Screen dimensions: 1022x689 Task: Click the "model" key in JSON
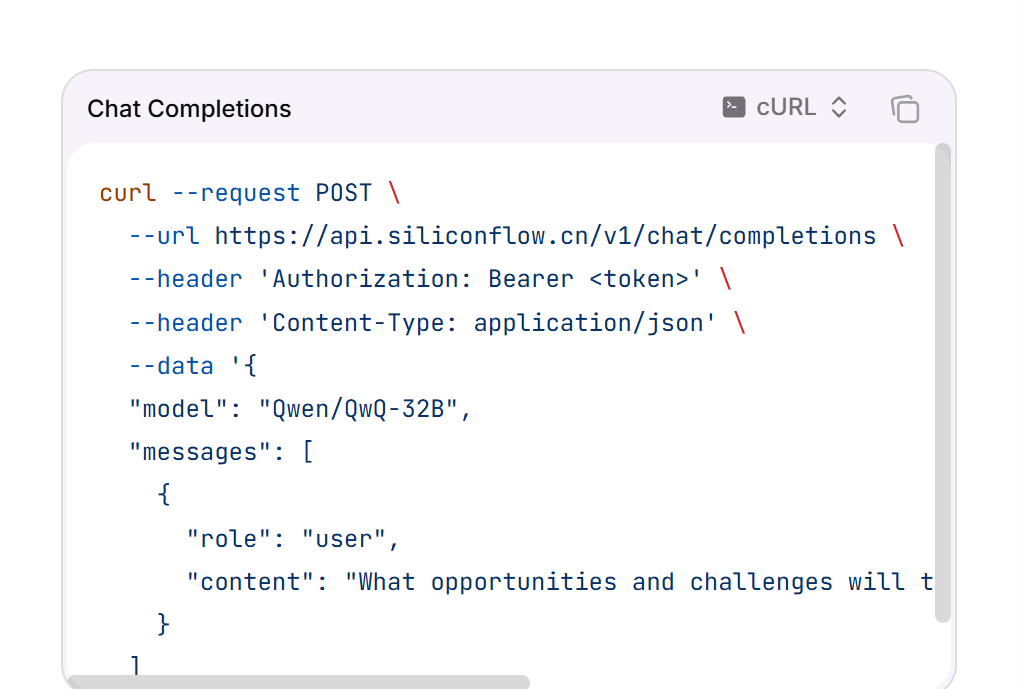(x=179, y=409)
